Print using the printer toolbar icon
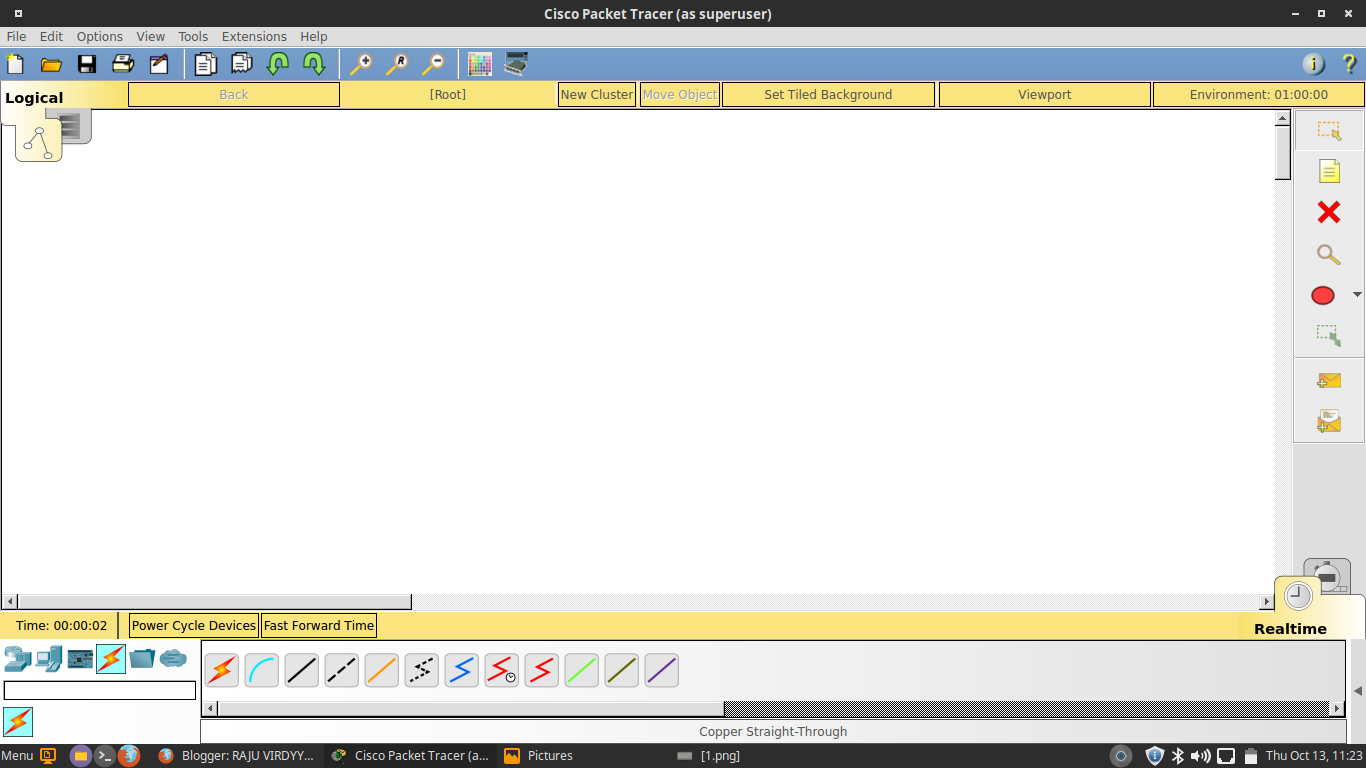 pos(123,64)
